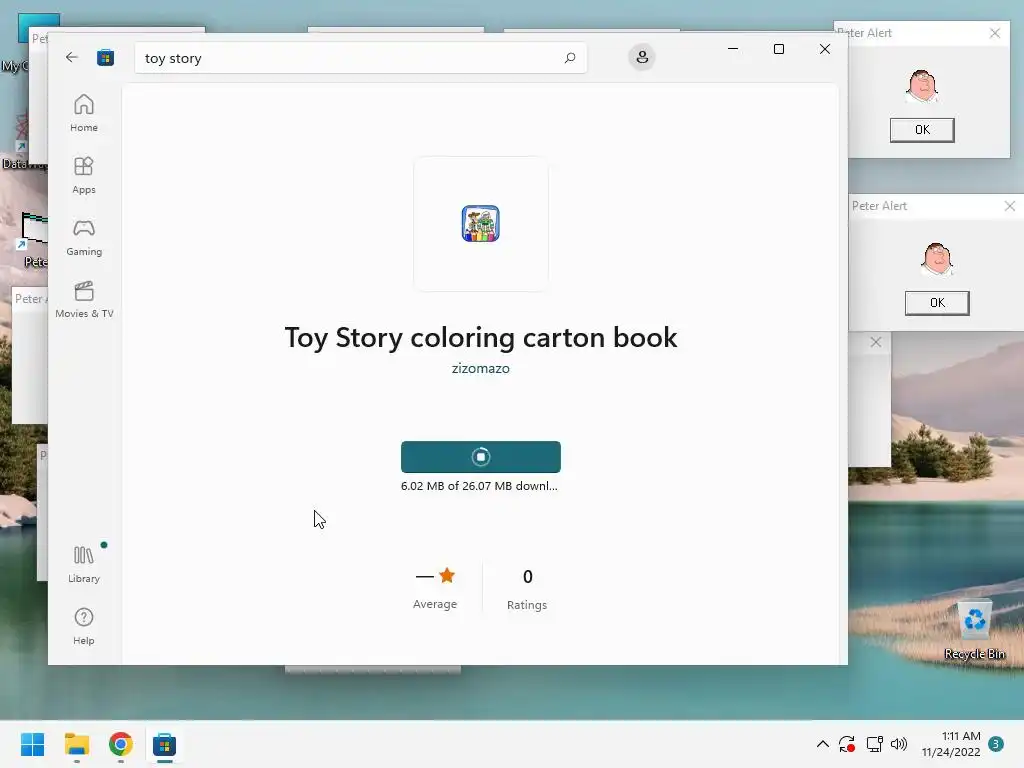1024x768 pixels.
Task: Open Gaming section in sidebar
Action: (x=84, y=237)
